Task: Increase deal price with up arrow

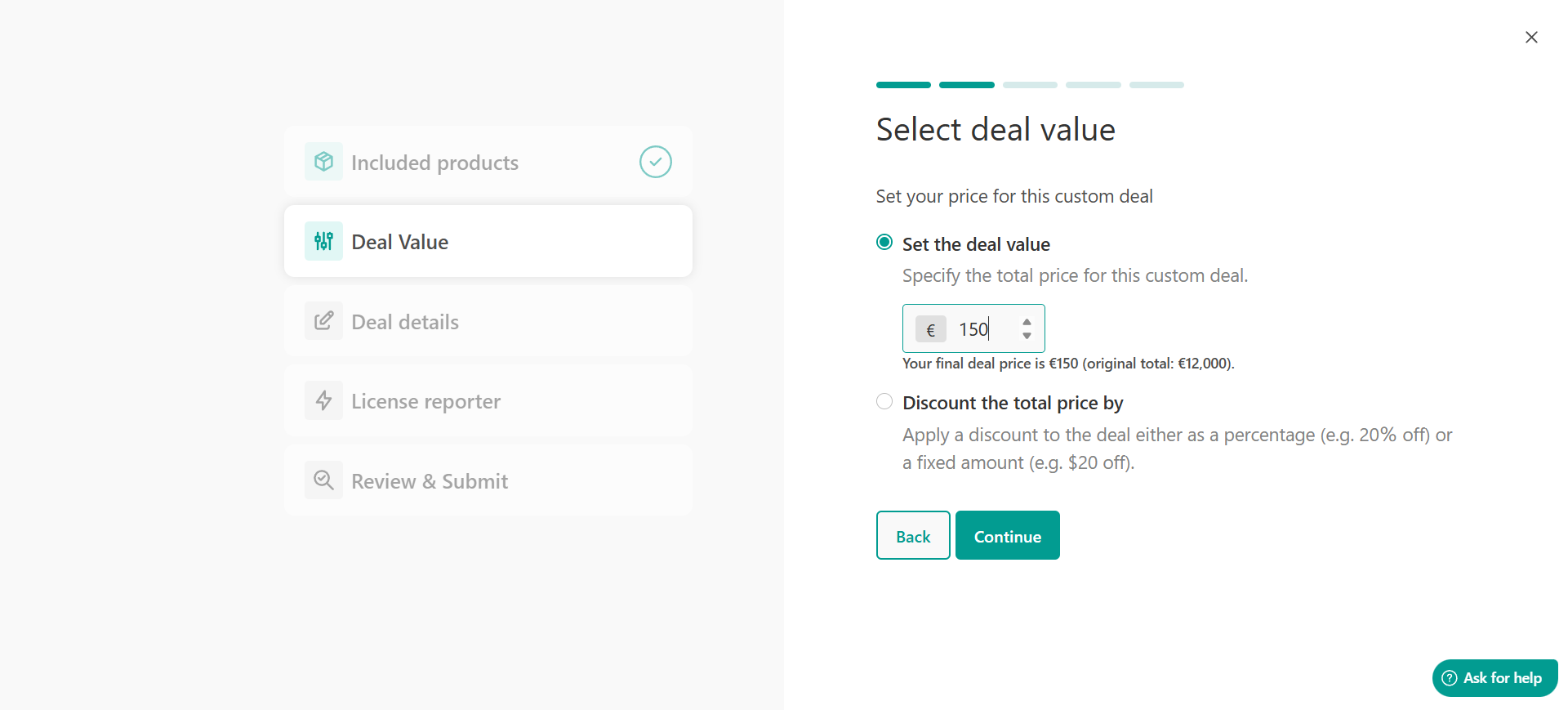Action: pyautogui.click(x=1027, y=323)
